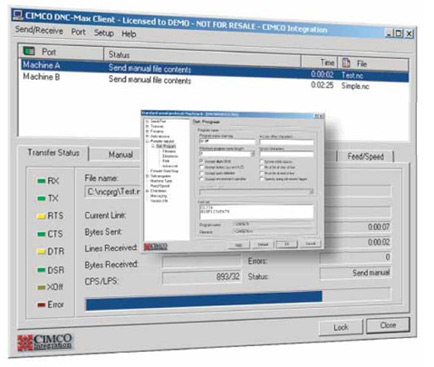Switch to the Feed/Speed tab

coord(365,156)
